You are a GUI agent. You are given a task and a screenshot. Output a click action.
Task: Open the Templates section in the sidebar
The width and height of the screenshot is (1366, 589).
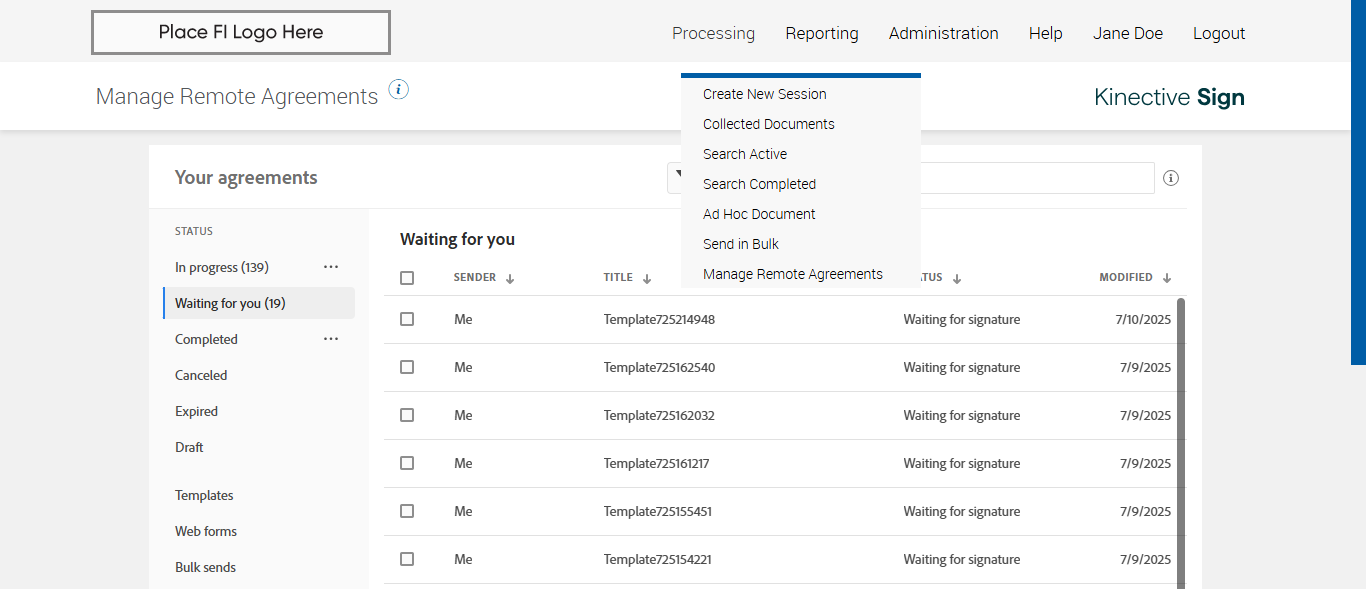pos(204,495)
